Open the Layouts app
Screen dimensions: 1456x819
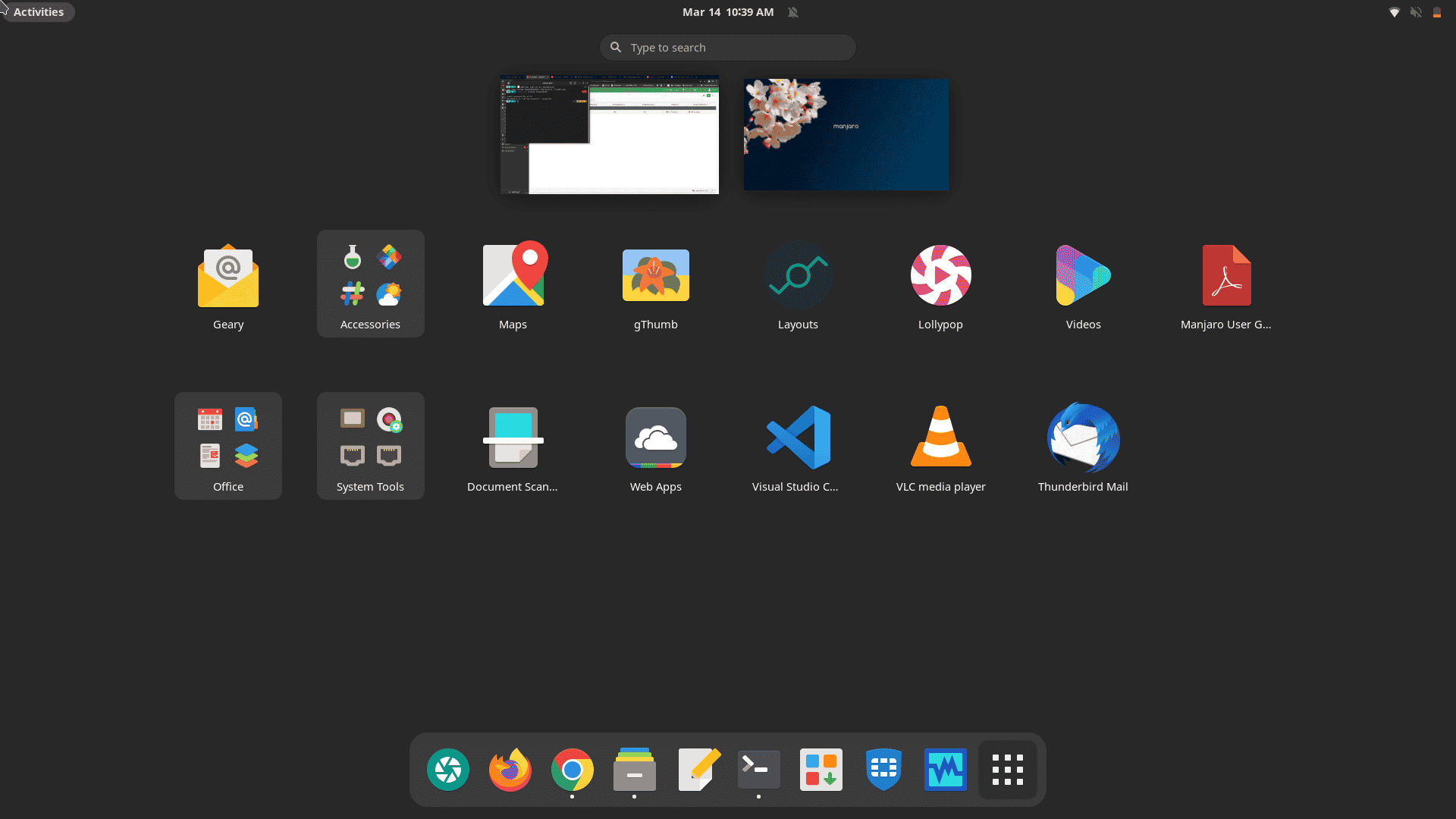click(798, 284)
